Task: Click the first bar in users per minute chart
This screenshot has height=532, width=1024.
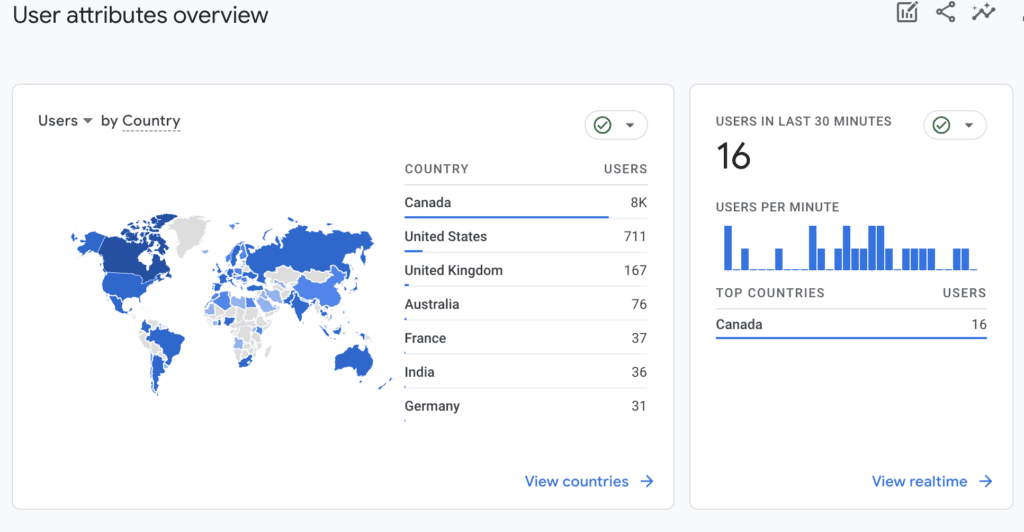Action: pos(728,248)
